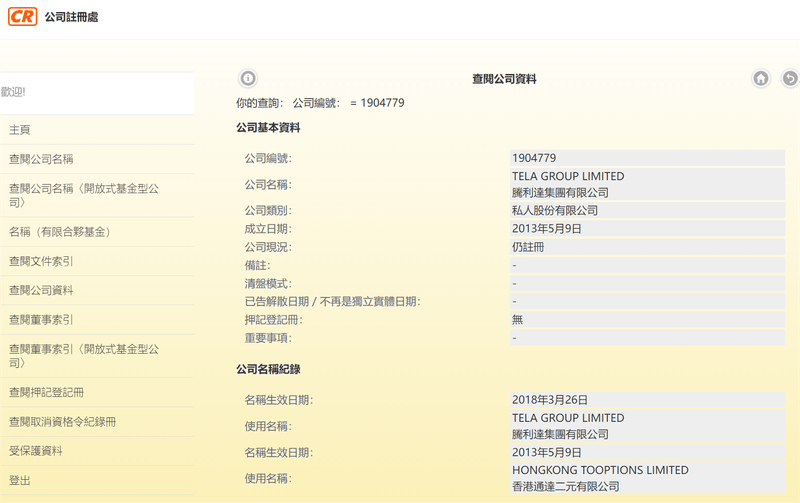Click the 查閱公司資料 page heading

click(504, 79)
